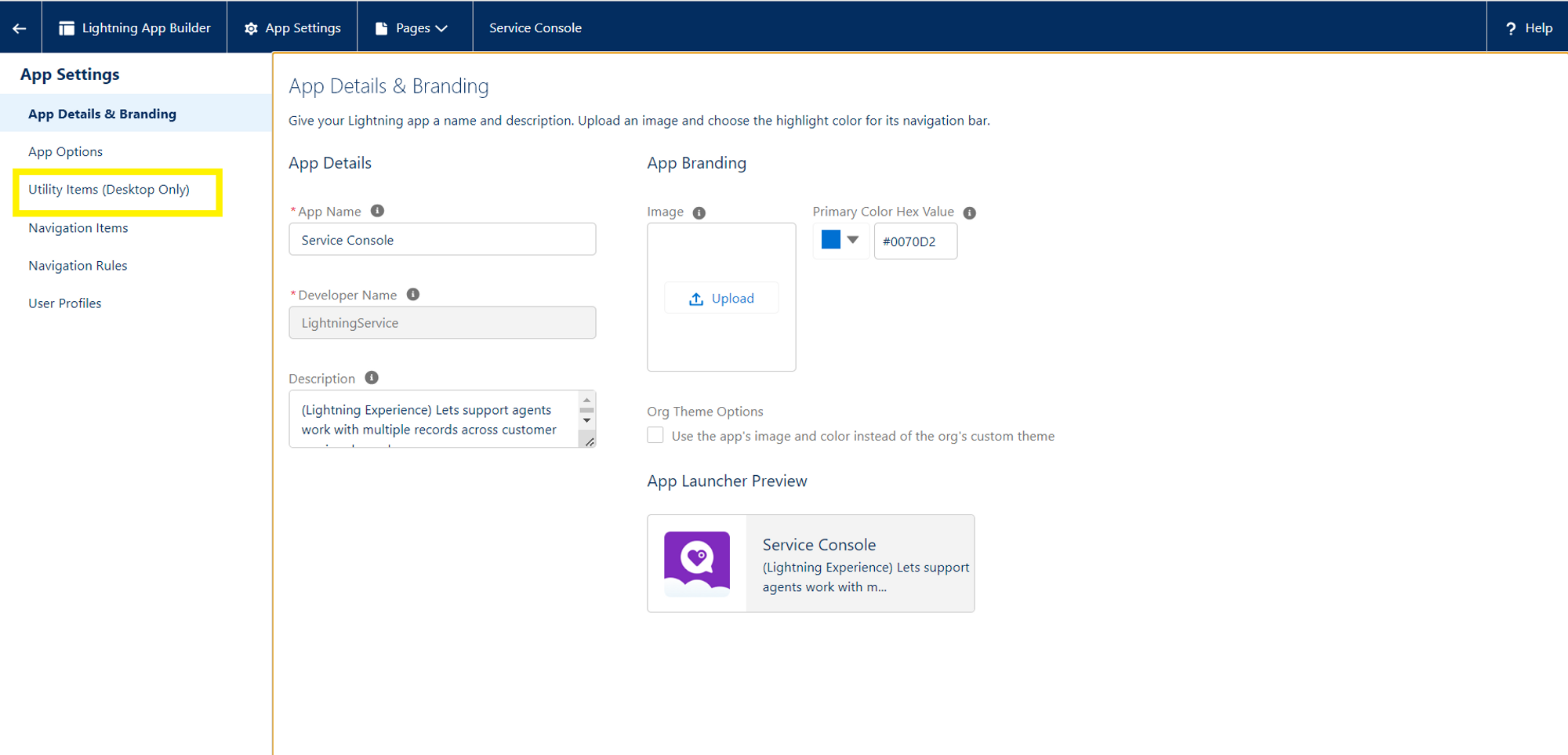
Task: Click the back arrow icon
Action: (x=20, y=28)
